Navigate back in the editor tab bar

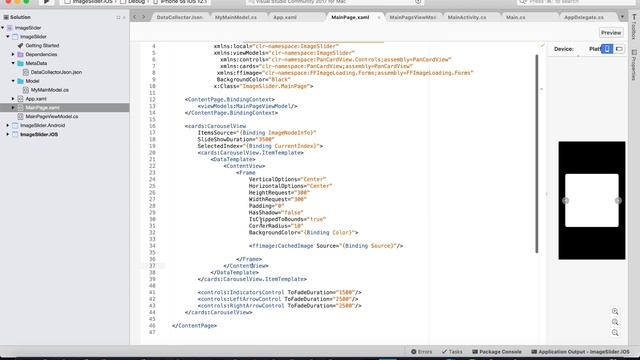[x=135, y=17]
